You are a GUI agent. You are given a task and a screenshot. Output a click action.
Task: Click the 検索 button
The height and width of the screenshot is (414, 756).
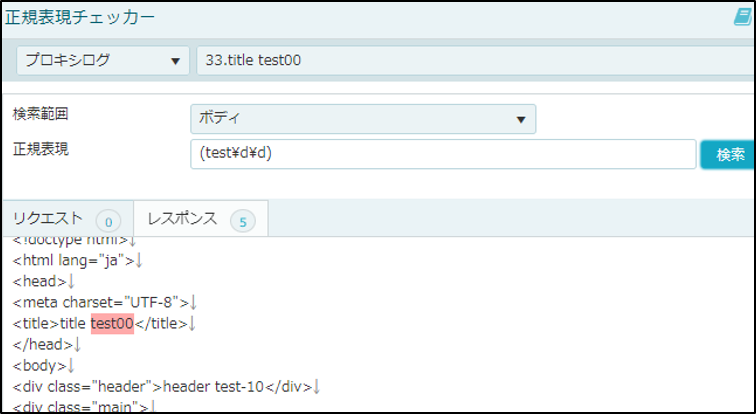[728, 155]
